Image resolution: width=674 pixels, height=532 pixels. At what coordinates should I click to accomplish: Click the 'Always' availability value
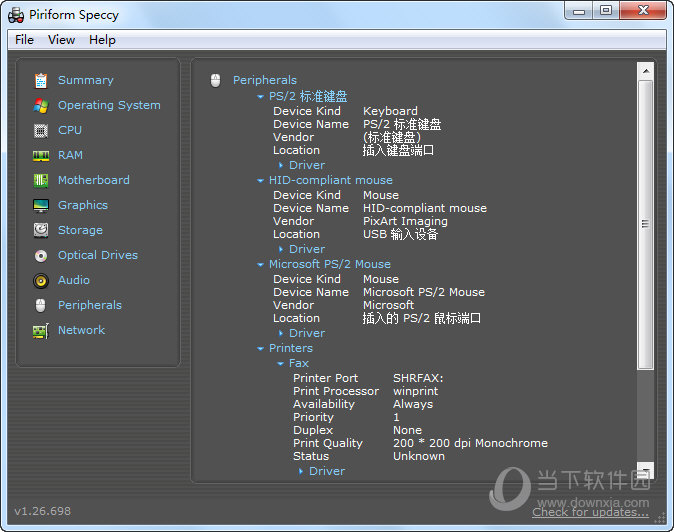[x=413, y=404]
